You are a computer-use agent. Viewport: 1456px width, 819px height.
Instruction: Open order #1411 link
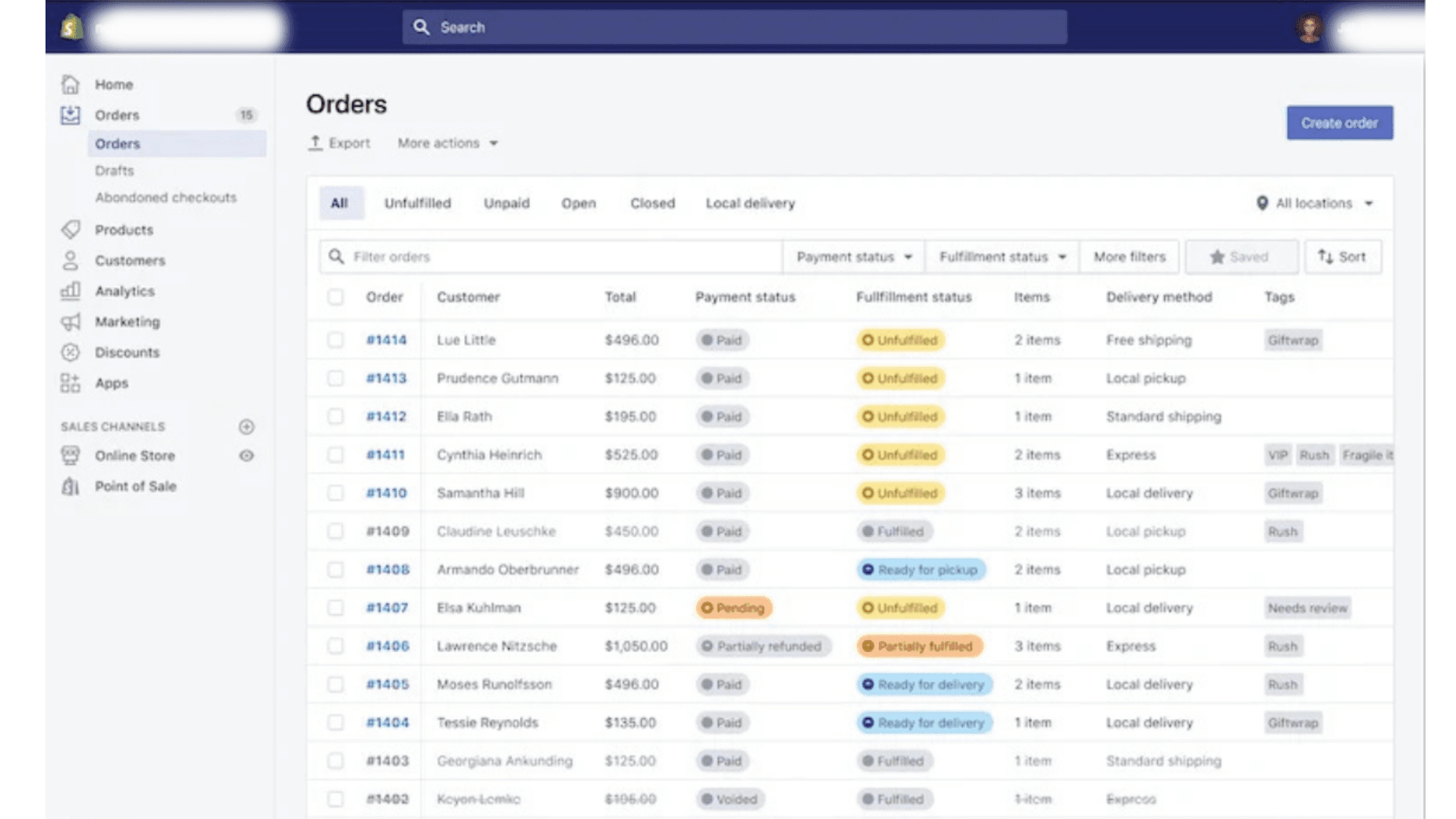(x=385, y=455)
